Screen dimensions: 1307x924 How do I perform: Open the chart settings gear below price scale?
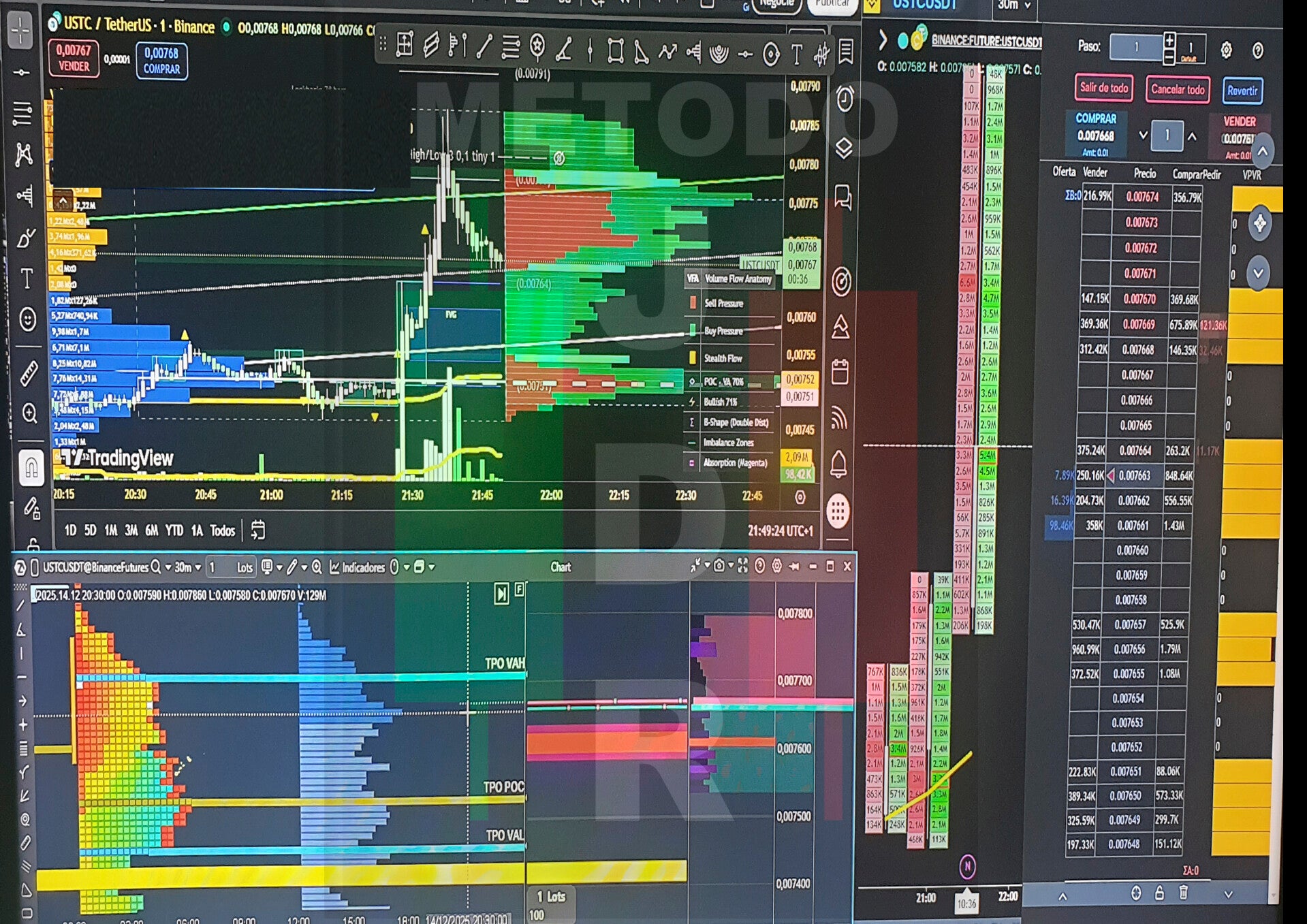coord(800,498)
